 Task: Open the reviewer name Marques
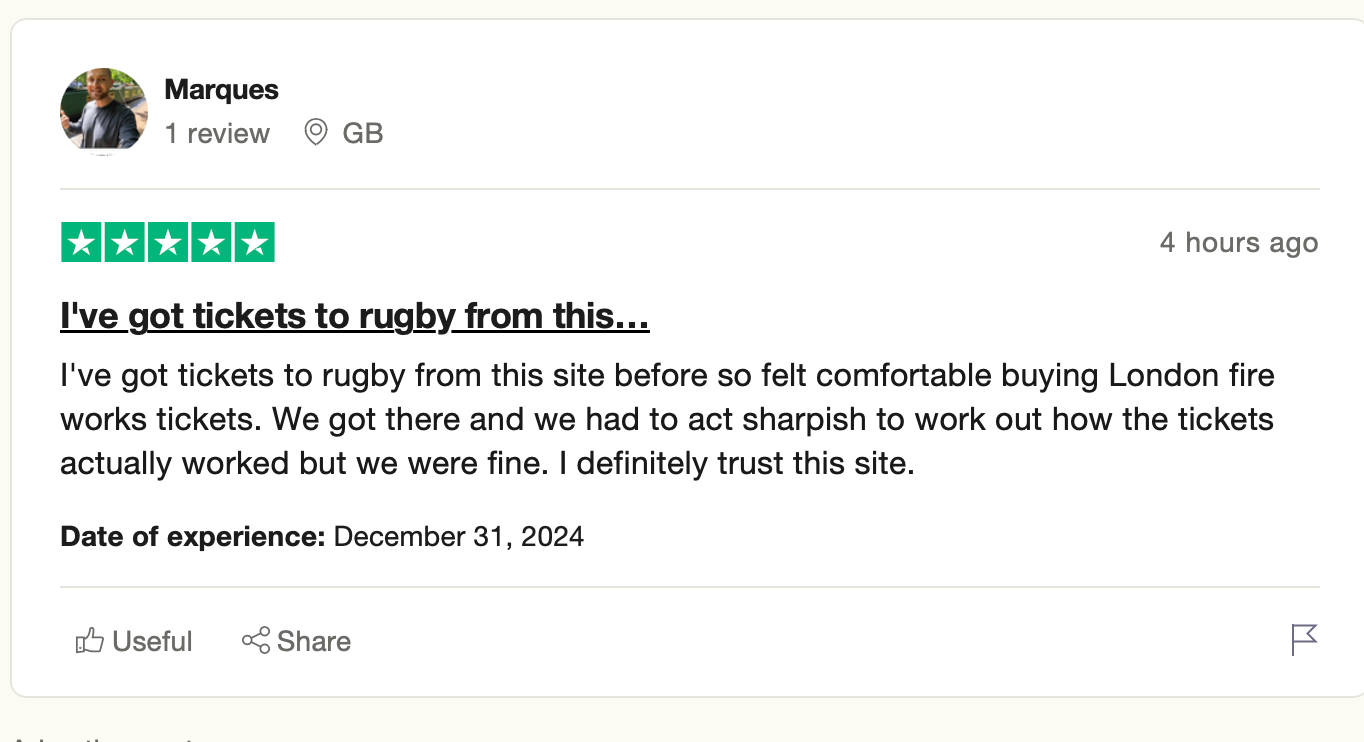coord(221,90)
